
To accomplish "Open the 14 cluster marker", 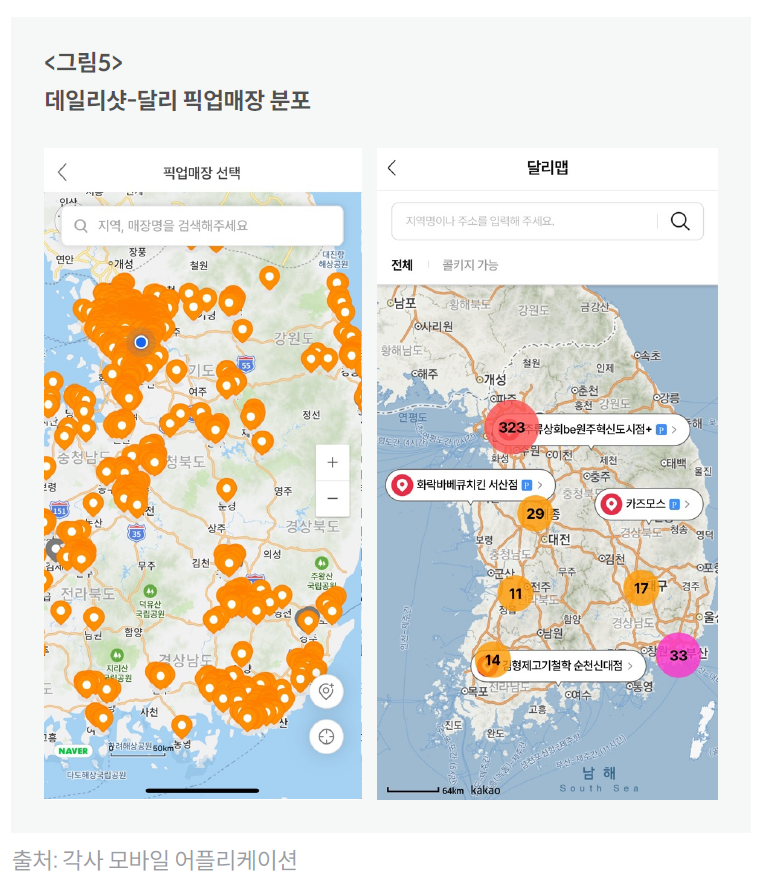I will 492,660.
